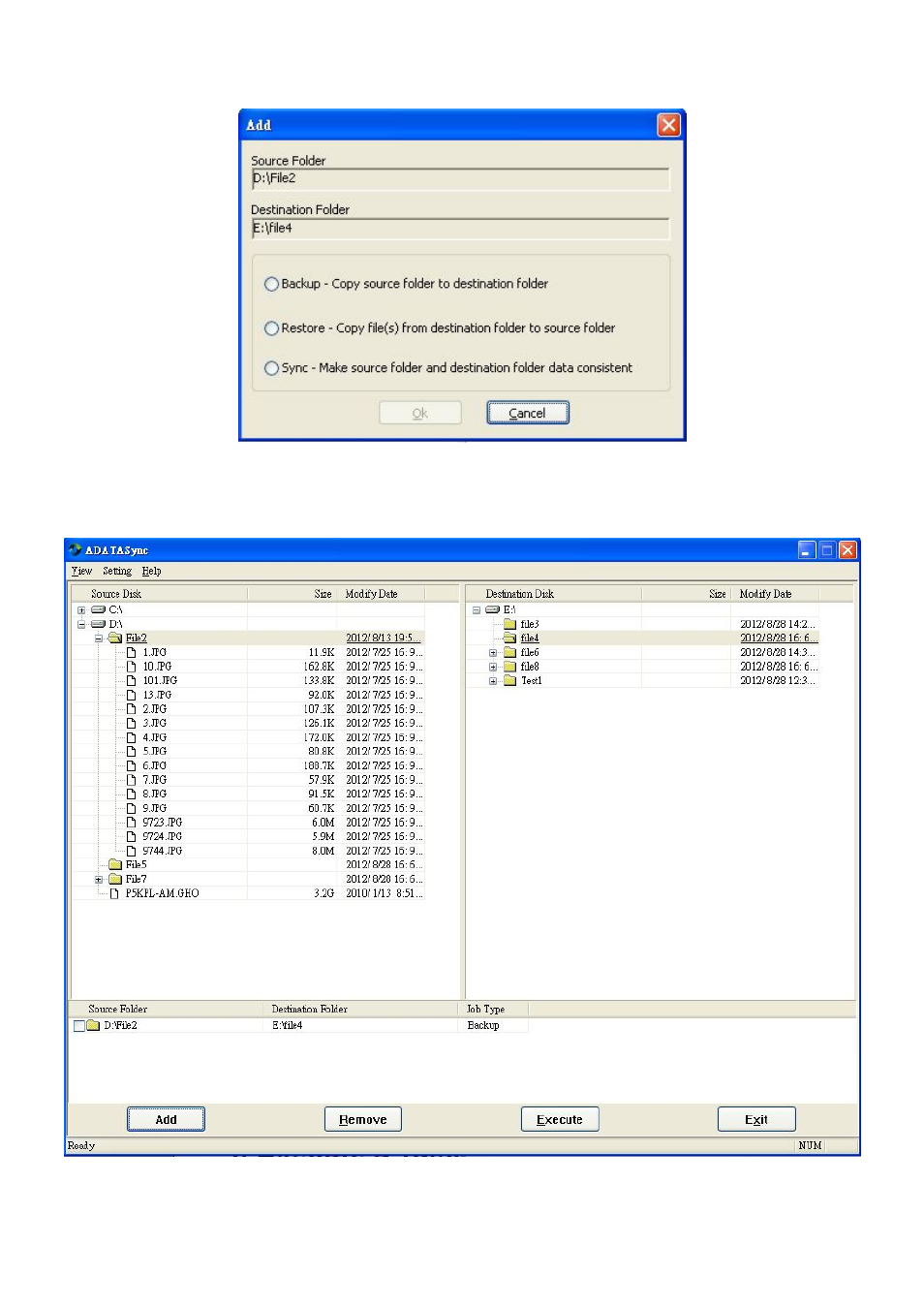Choose the Sync radio option
Viewport: 924px width, 1308px height.
click(271, 368)
